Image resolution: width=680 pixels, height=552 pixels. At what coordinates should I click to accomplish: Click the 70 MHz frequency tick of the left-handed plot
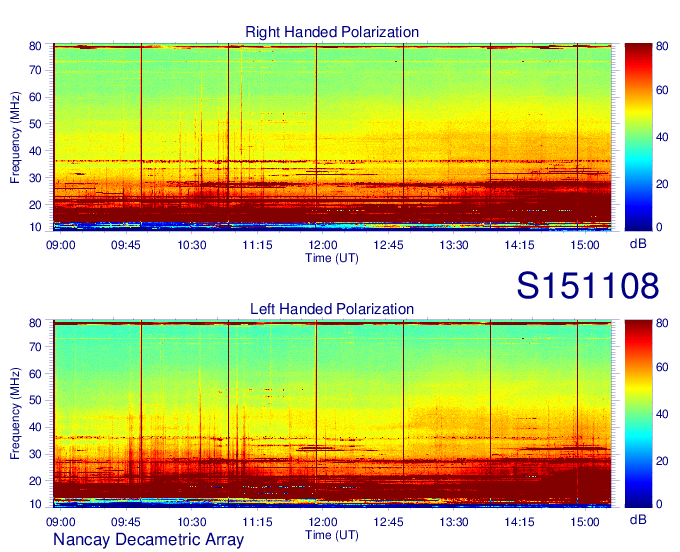[35, 347]
